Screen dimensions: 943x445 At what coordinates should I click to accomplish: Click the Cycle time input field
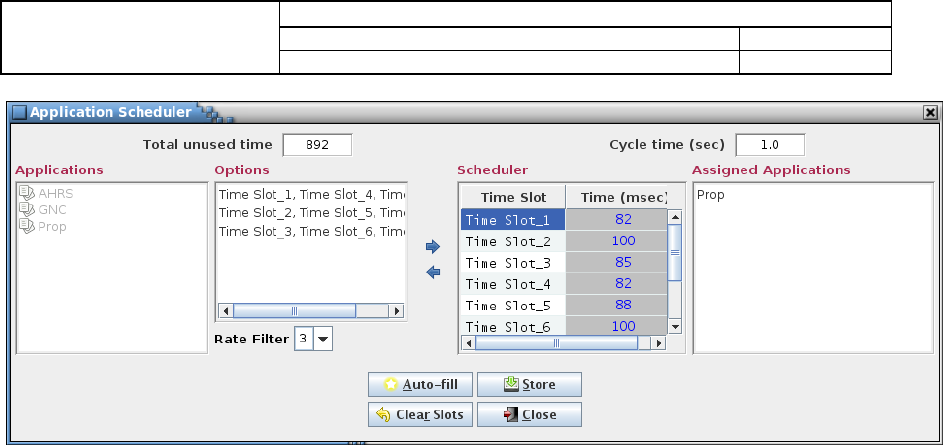point(770,145)
